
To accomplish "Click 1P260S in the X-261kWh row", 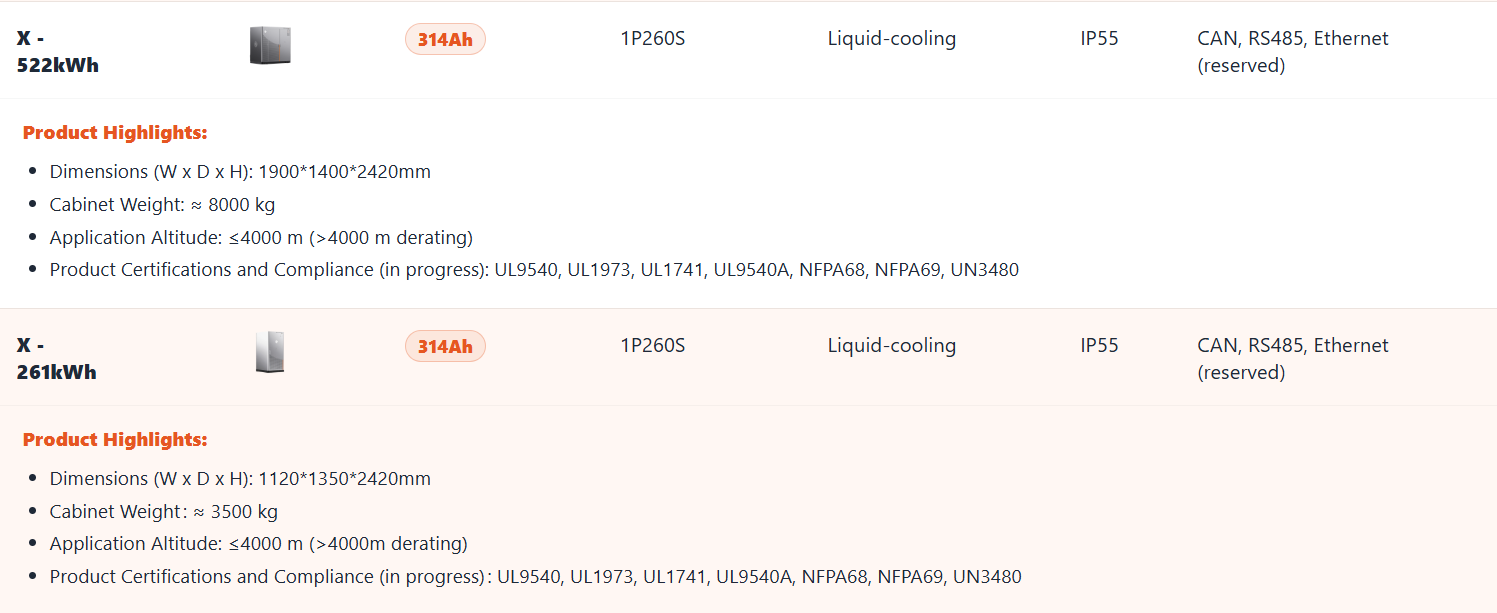I will click(x=652, y=346).
